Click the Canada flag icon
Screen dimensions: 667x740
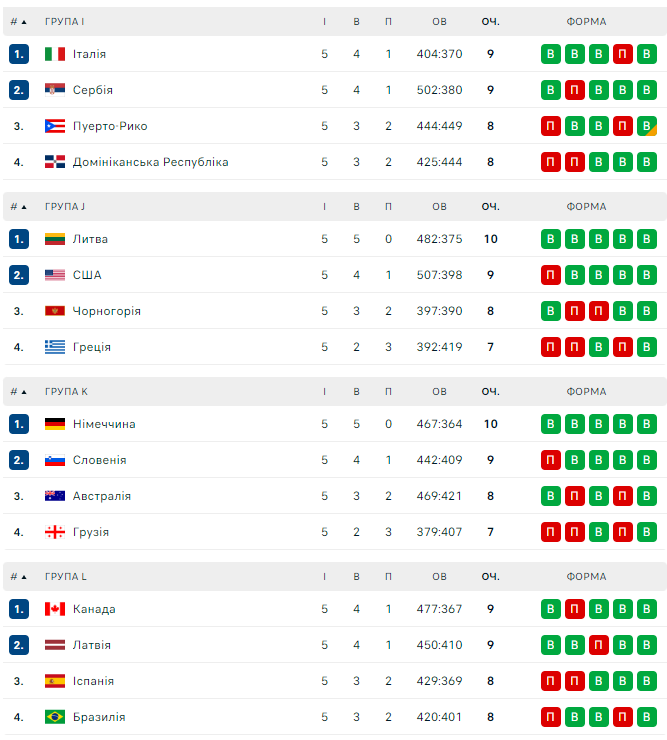55,609
